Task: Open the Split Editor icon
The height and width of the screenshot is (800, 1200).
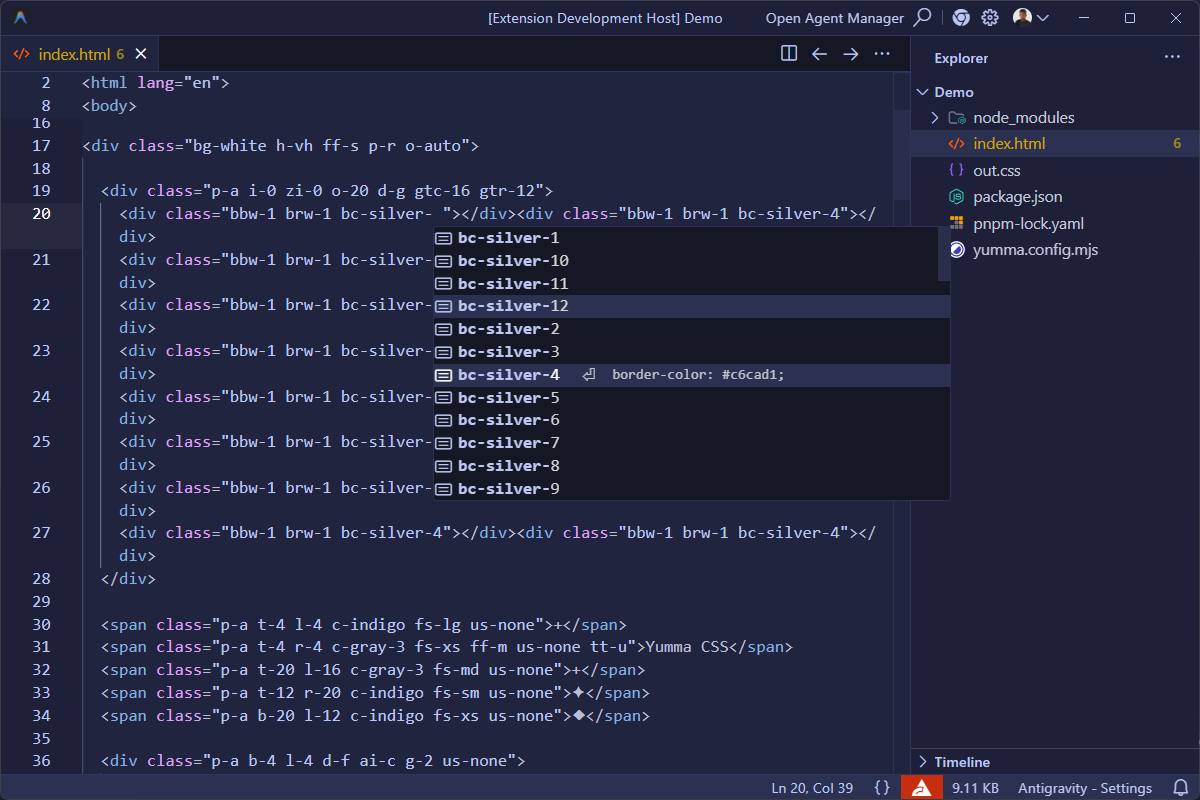Action: [x=789, y=53]
